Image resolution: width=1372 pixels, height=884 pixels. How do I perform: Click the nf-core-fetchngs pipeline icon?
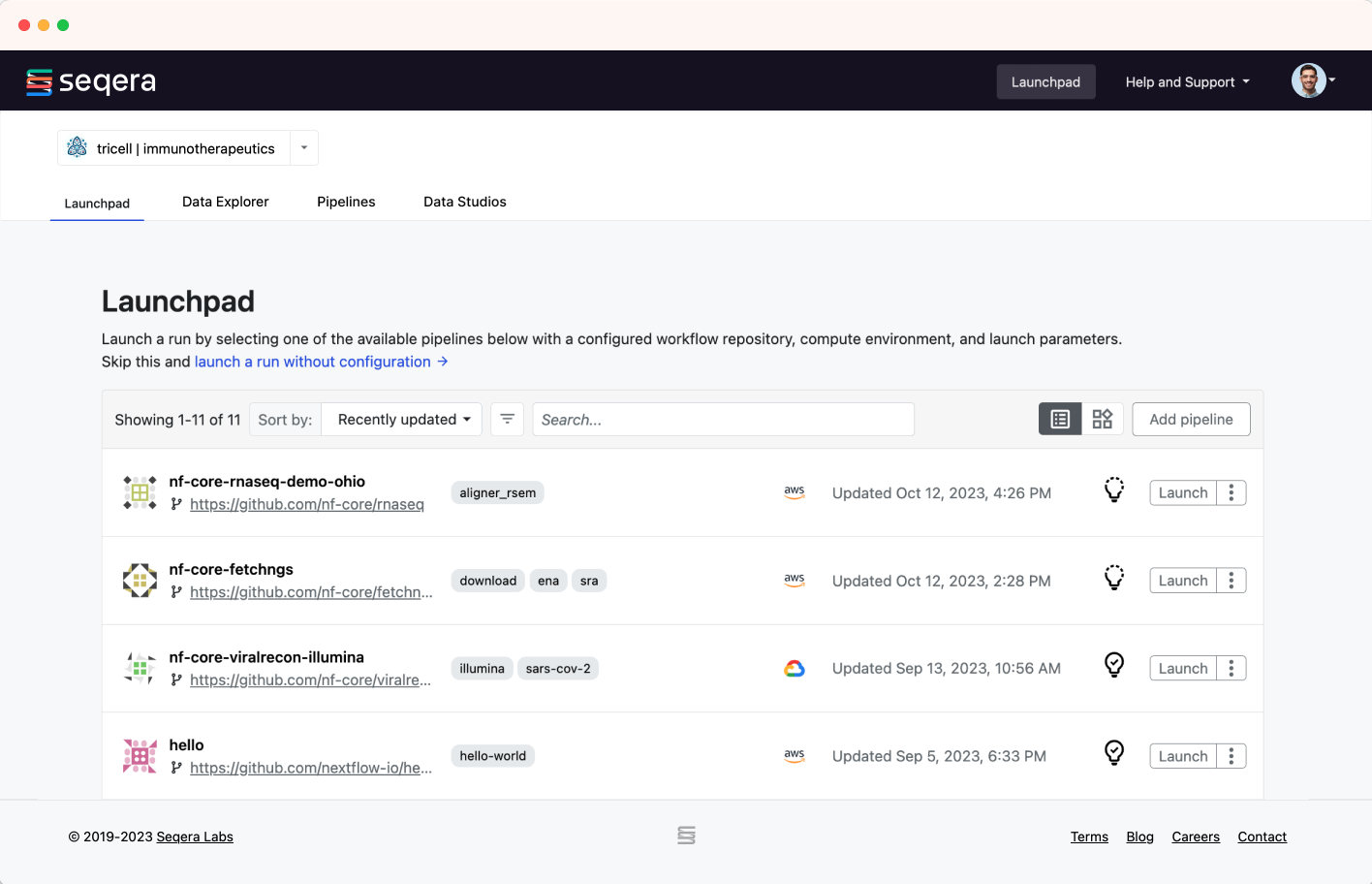140,581
